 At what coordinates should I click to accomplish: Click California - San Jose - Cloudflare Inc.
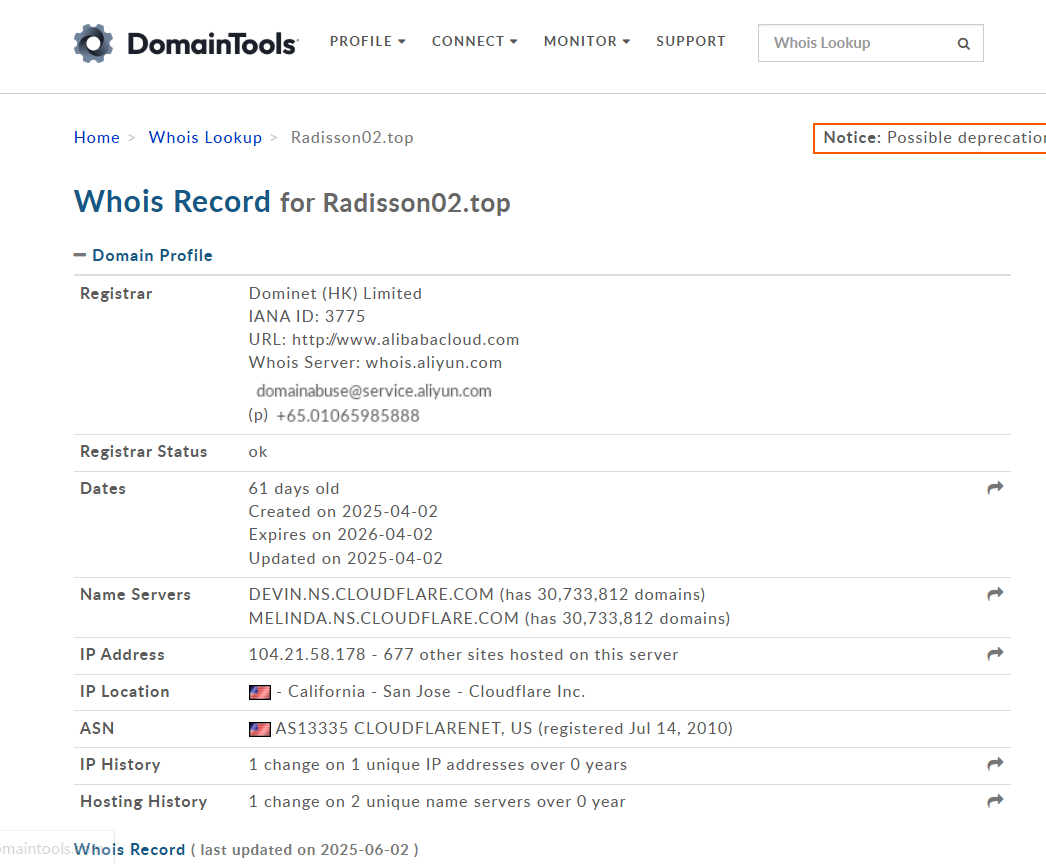(x=436, y=692)
